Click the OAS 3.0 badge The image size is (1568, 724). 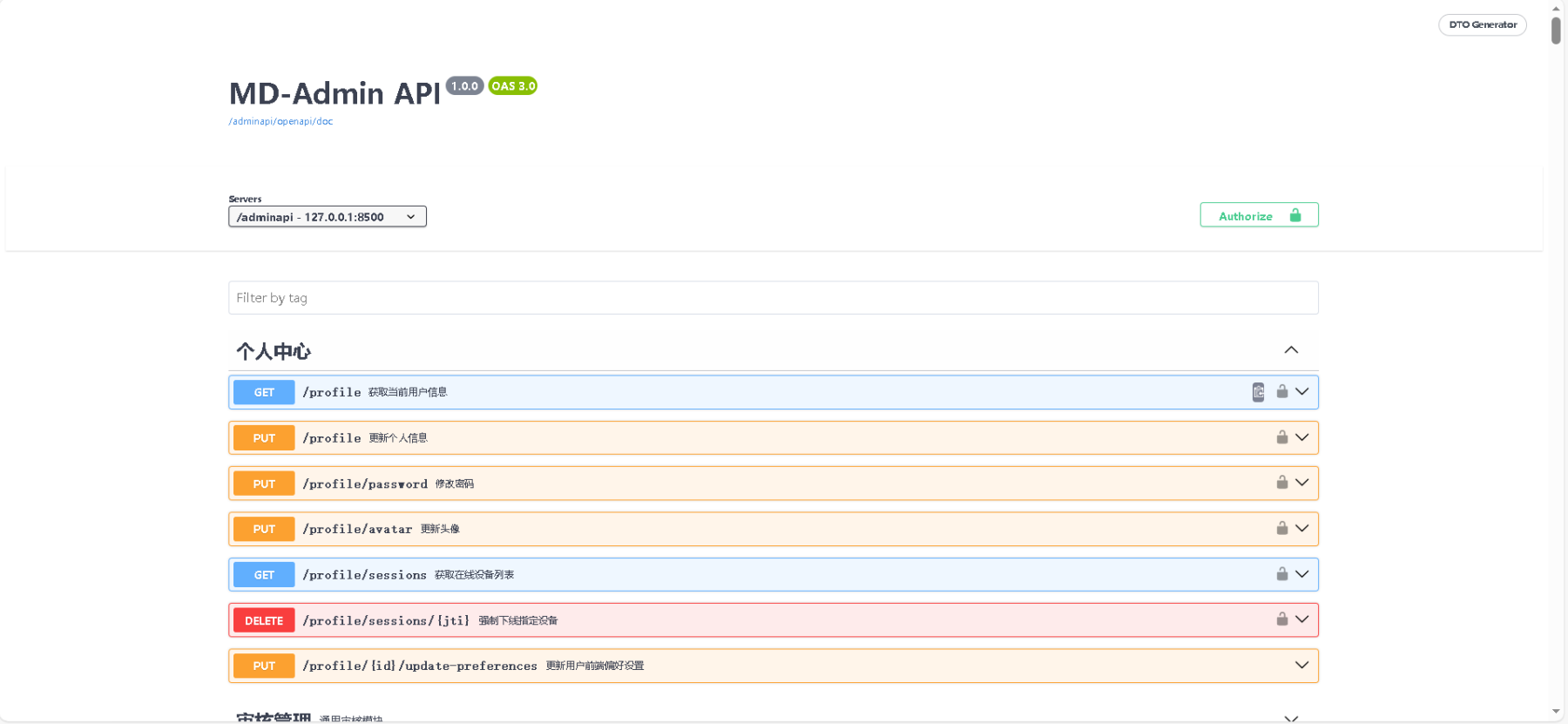(512, 86)
